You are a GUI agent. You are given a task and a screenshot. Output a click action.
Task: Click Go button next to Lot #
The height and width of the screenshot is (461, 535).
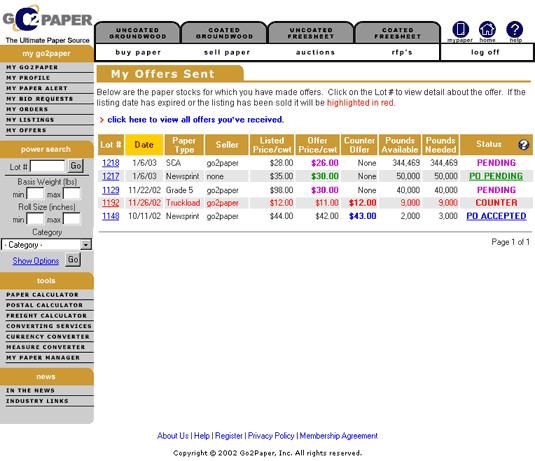pos(76,166)
